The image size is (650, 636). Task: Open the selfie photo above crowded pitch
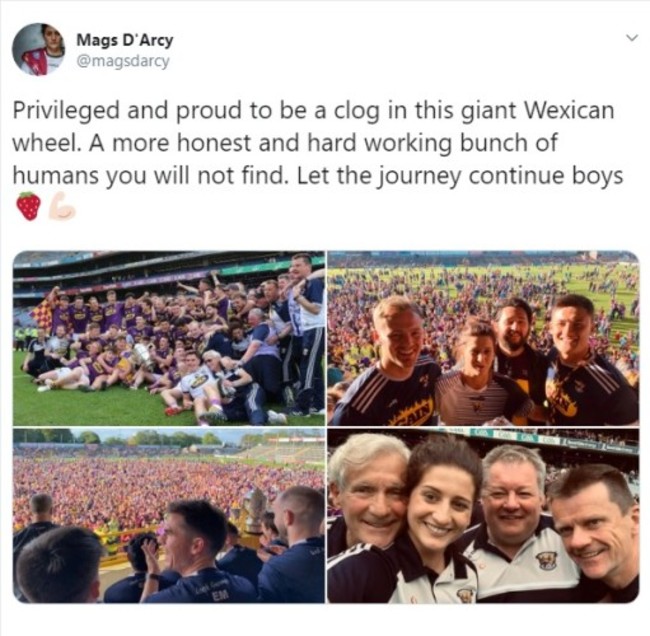click(x=483, y=338)
